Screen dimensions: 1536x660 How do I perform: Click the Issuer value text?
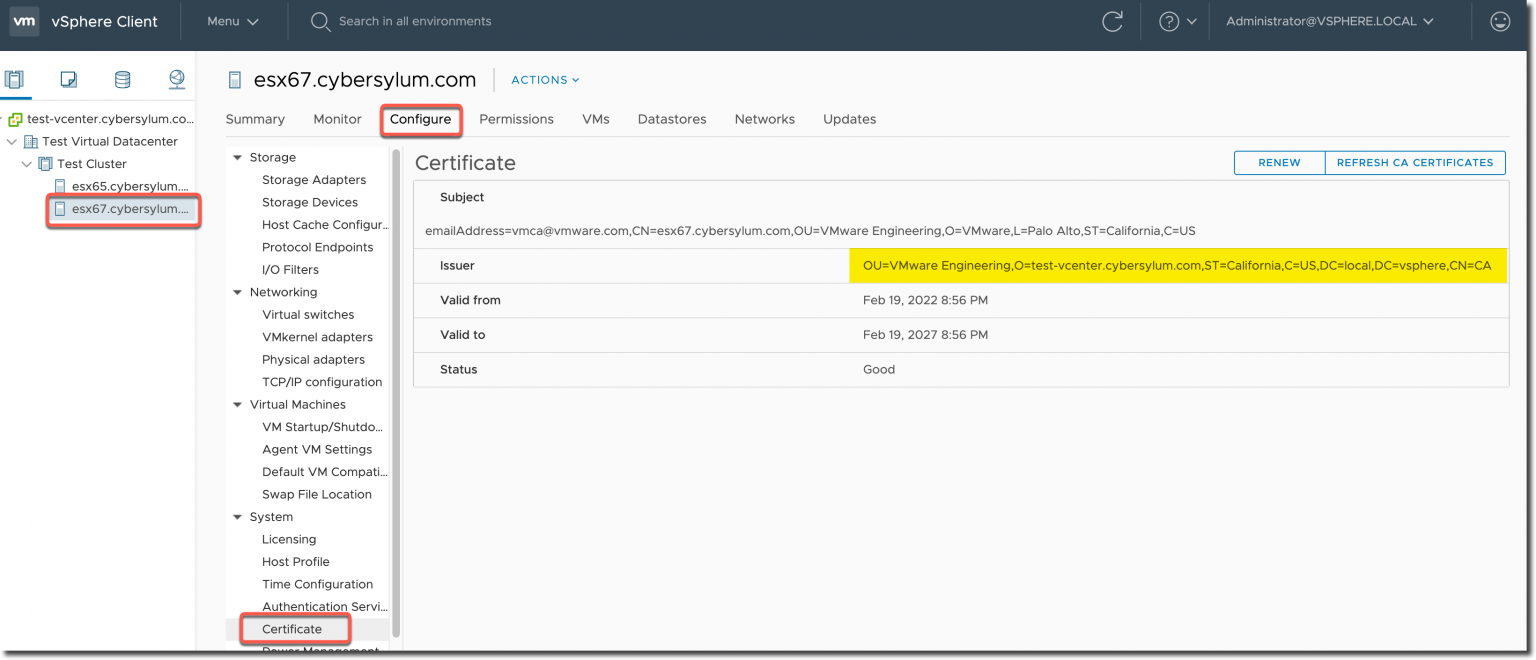[x=1177, y=266]
